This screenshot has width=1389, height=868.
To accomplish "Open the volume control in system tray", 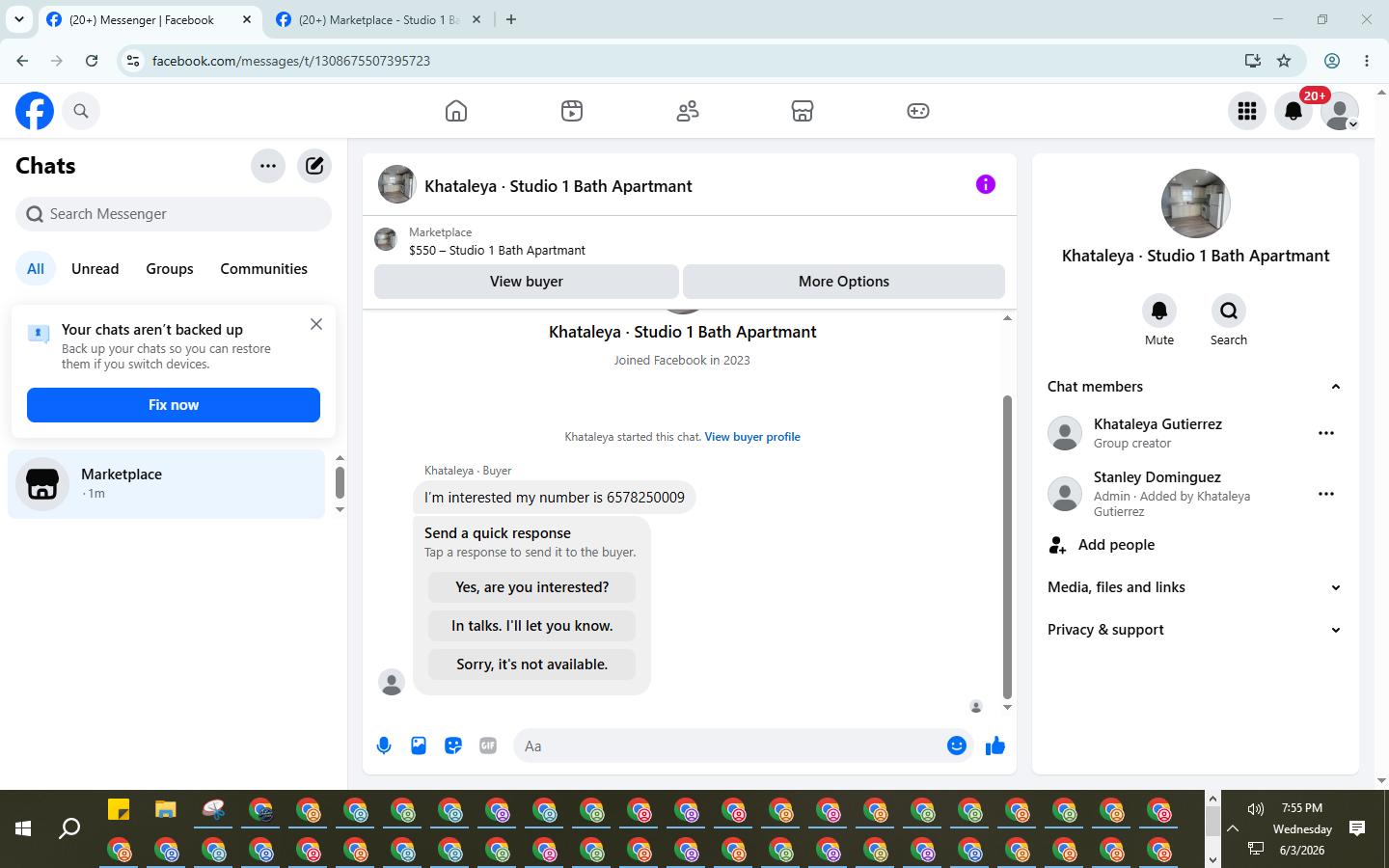I will 1256,809.
